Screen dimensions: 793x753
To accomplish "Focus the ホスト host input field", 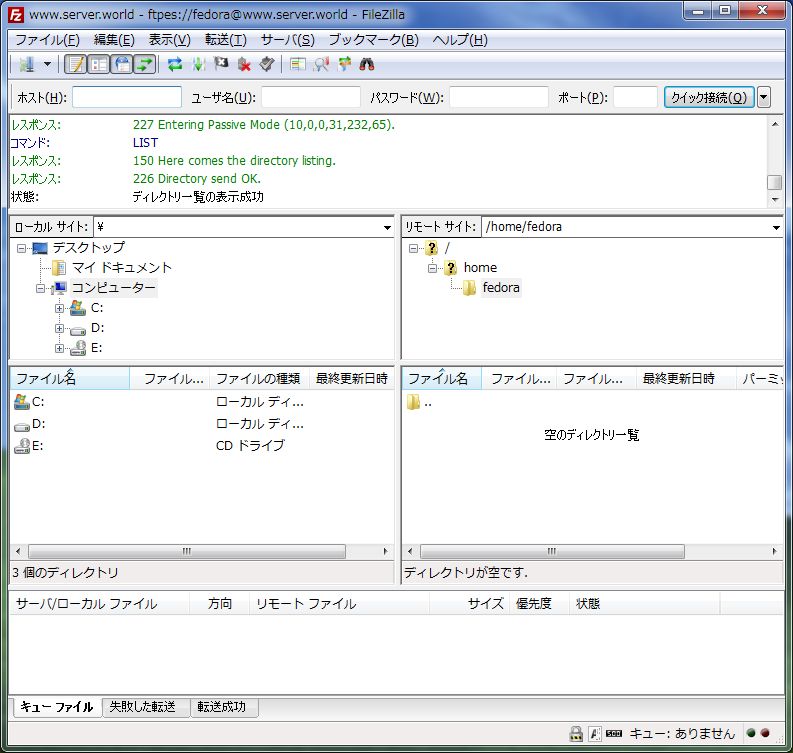I will [x=127, y=97].
